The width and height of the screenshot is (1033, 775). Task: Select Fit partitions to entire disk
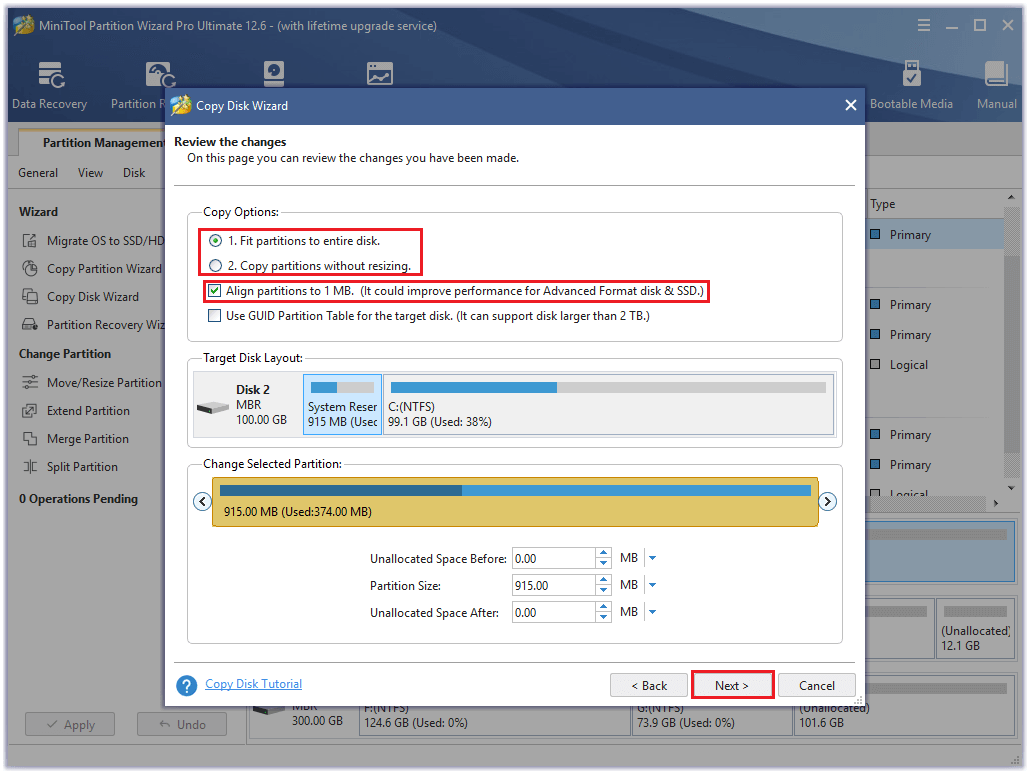[x=215, y=241]
